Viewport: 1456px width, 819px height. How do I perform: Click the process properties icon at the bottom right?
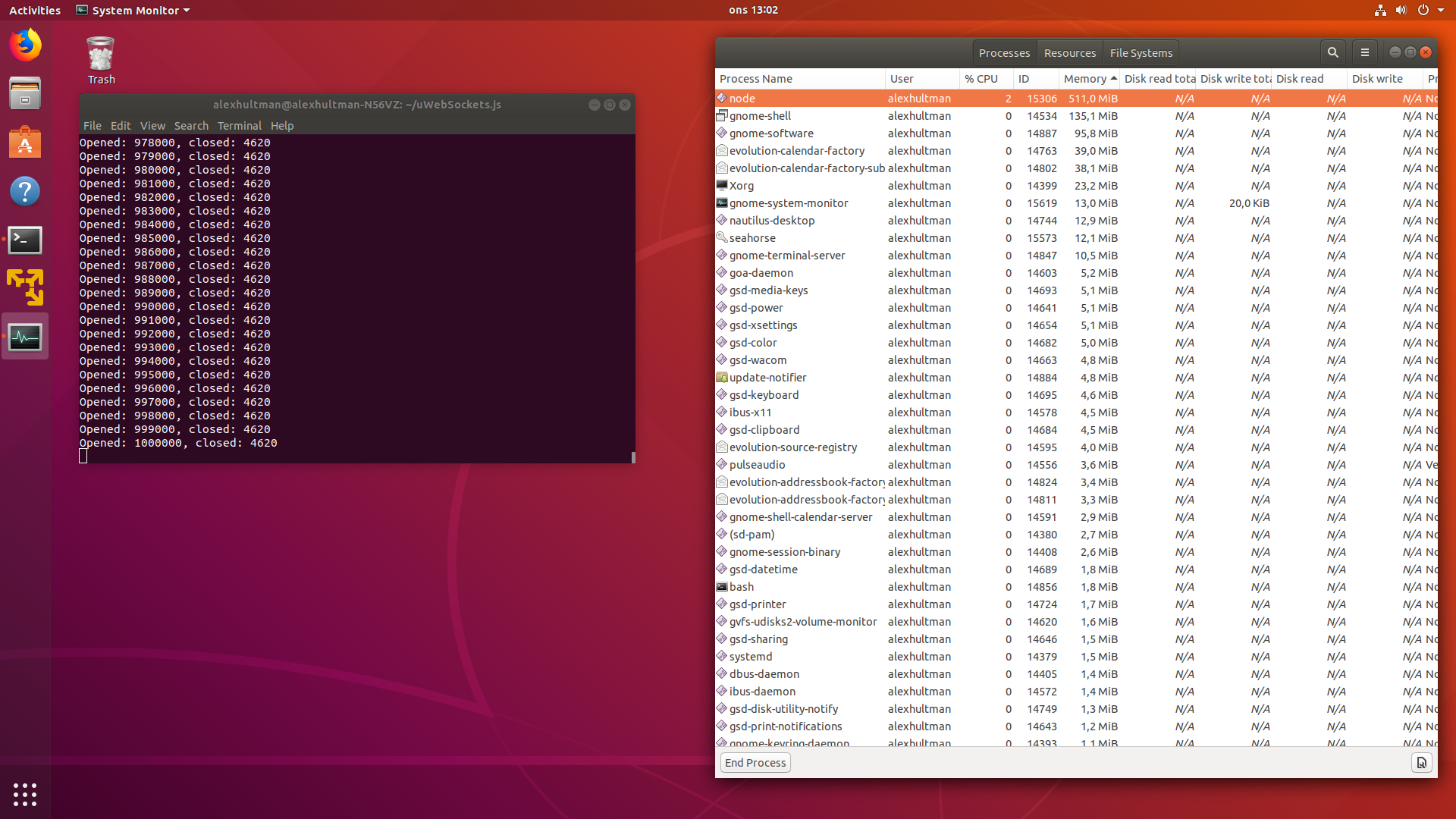pos(1421,763)
